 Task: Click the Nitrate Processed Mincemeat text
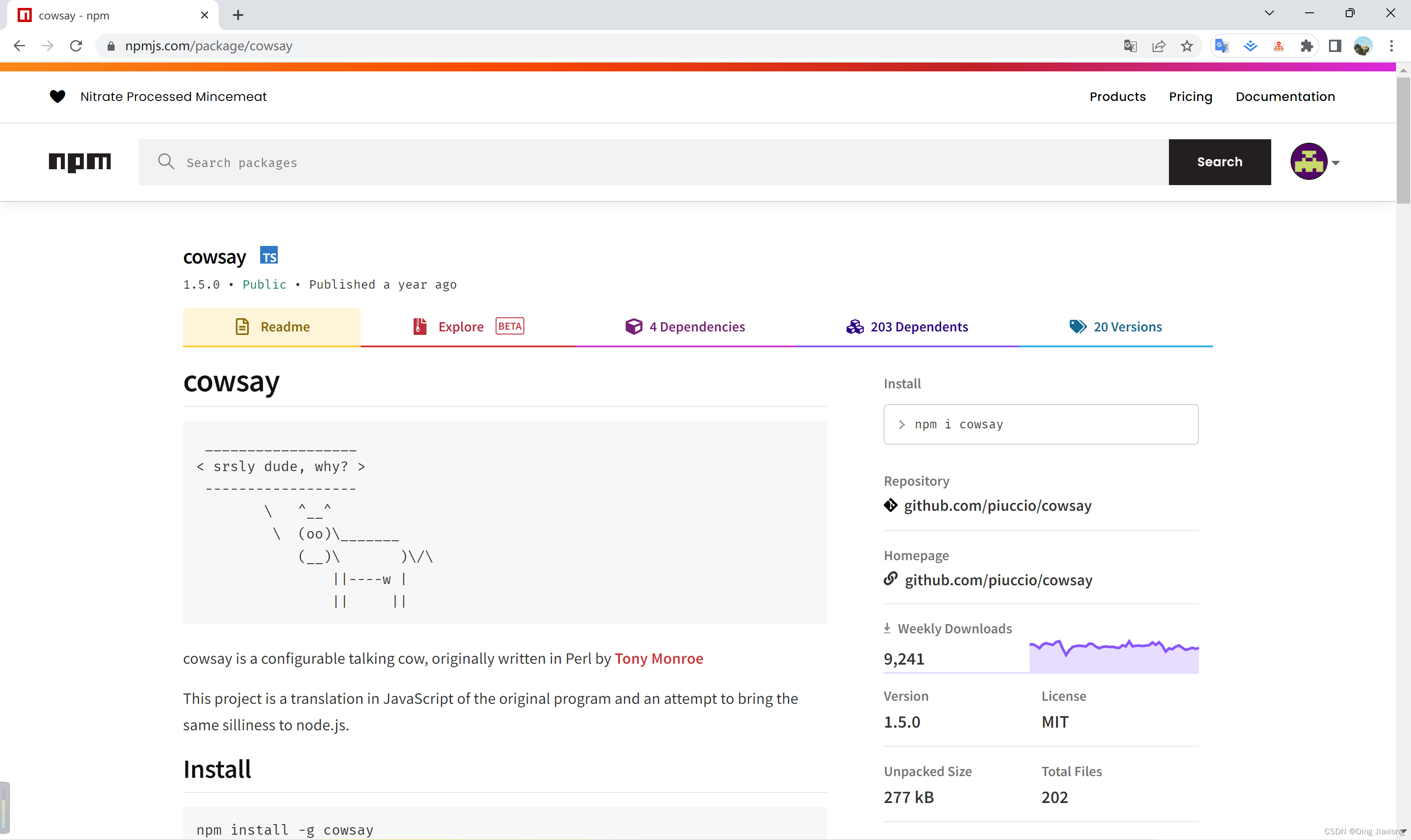point(173,97)
